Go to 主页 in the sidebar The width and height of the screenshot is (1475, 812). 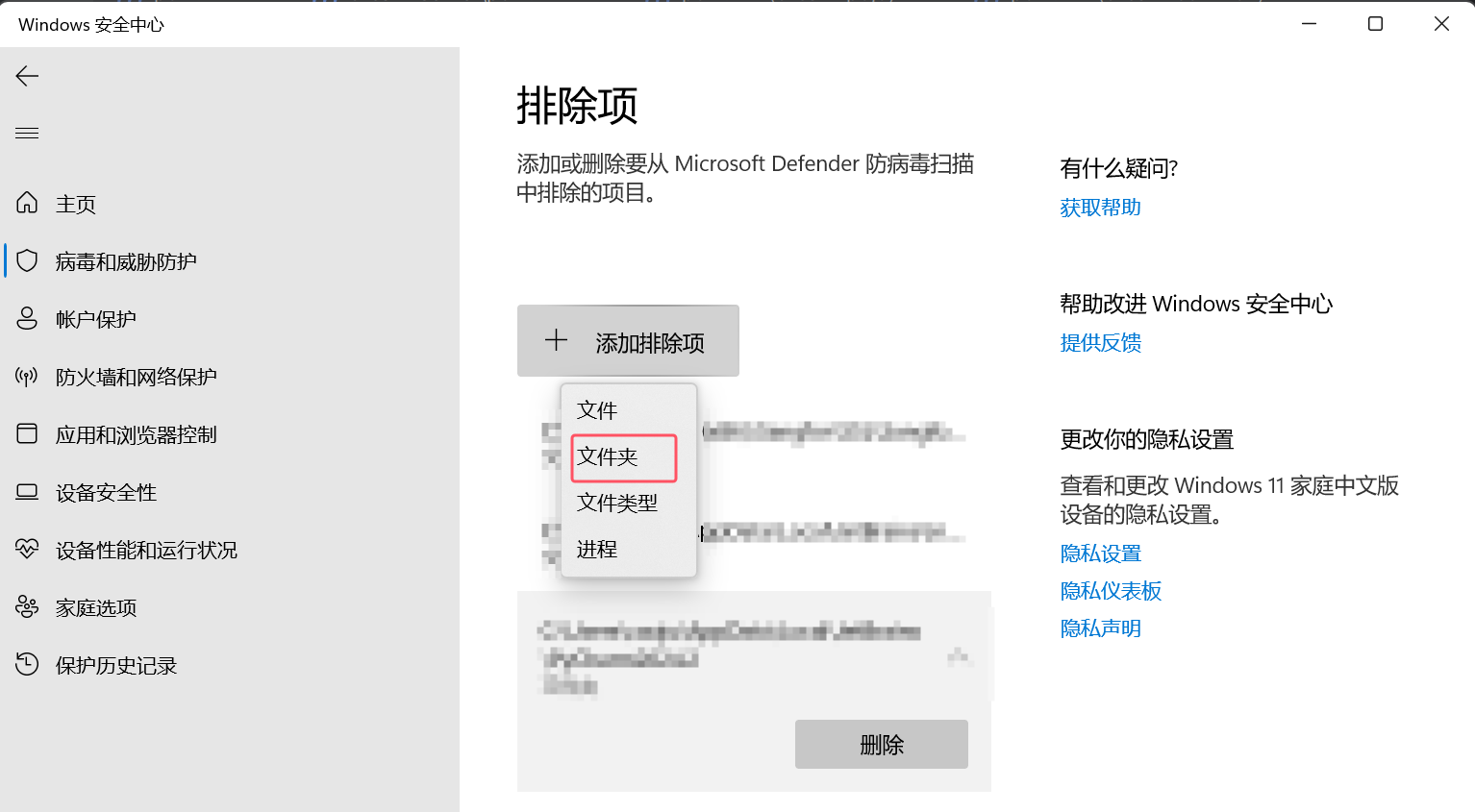coord(76,204)
